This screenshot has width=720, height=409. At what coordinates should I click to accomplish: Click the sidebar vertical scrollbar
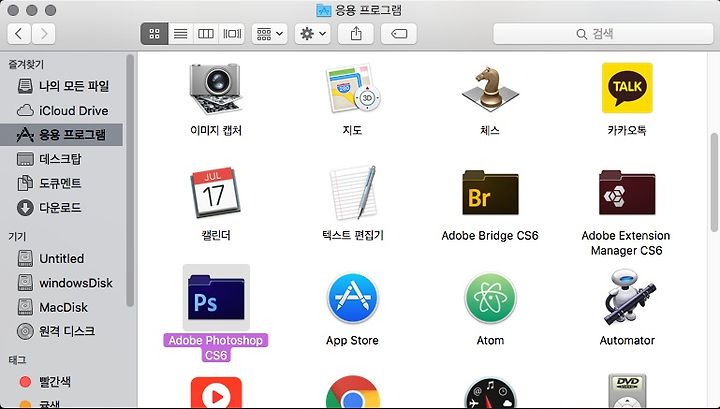pyautogui.click(x=130, y=180)
